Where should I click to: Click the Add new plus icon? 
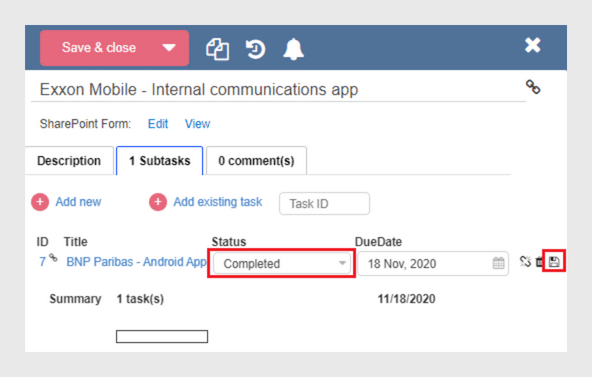click(40, 202)
